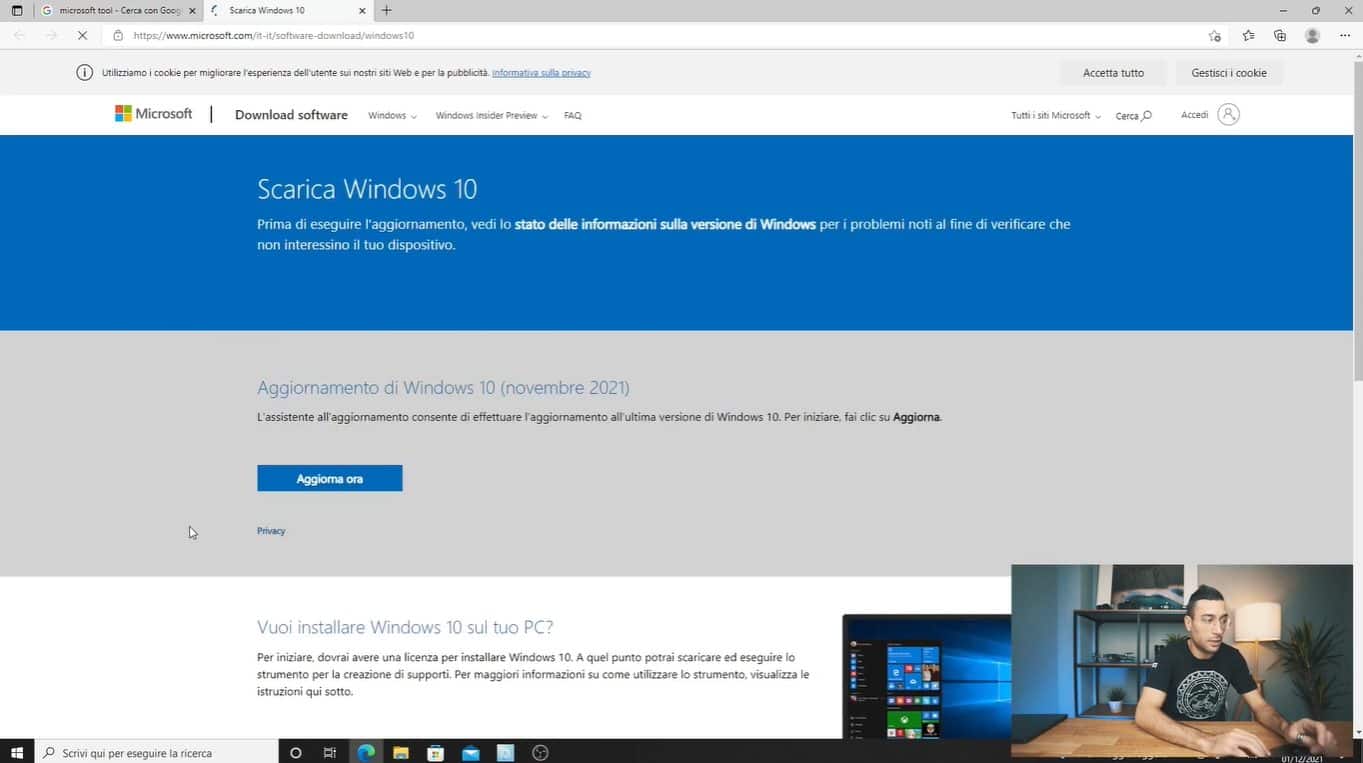The width and height of the screenshot is (1363, 763).
Task: Open File Explorer from the taskbar
Action: 400,752
